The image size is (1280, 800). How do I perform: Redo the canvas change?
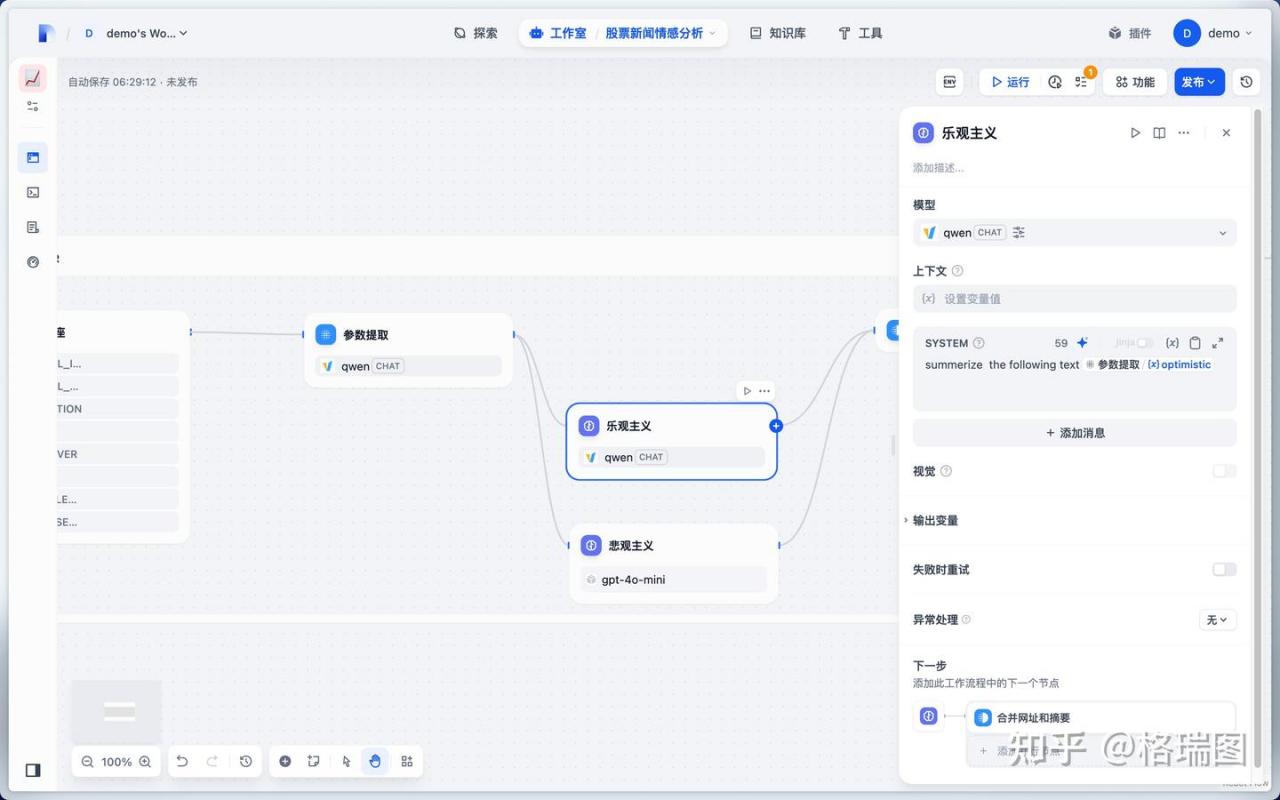click(x=212, y=761)
